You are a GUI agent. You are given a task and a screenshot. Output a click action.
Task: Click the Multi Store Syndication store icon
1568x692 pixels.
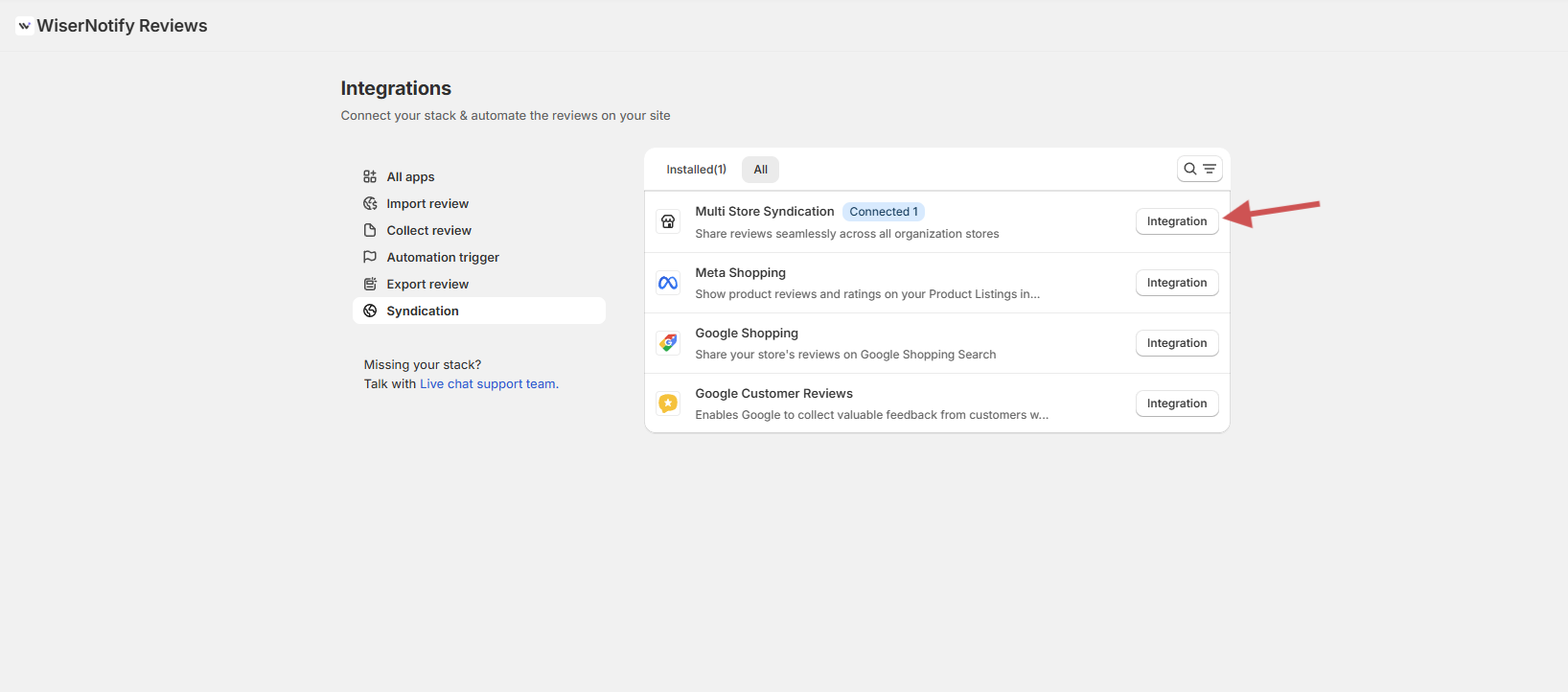668,221
